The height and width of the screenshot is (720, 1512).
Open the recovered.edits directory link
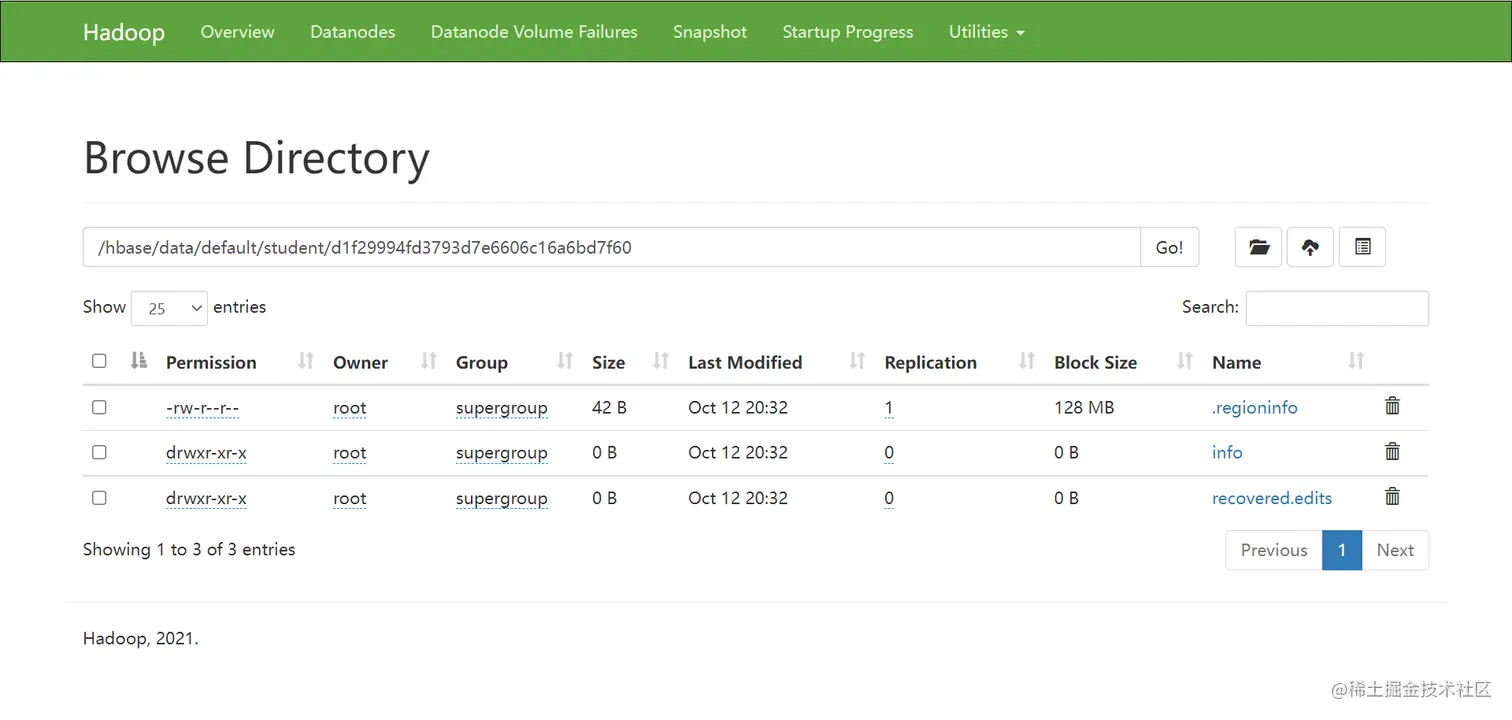1272,498
